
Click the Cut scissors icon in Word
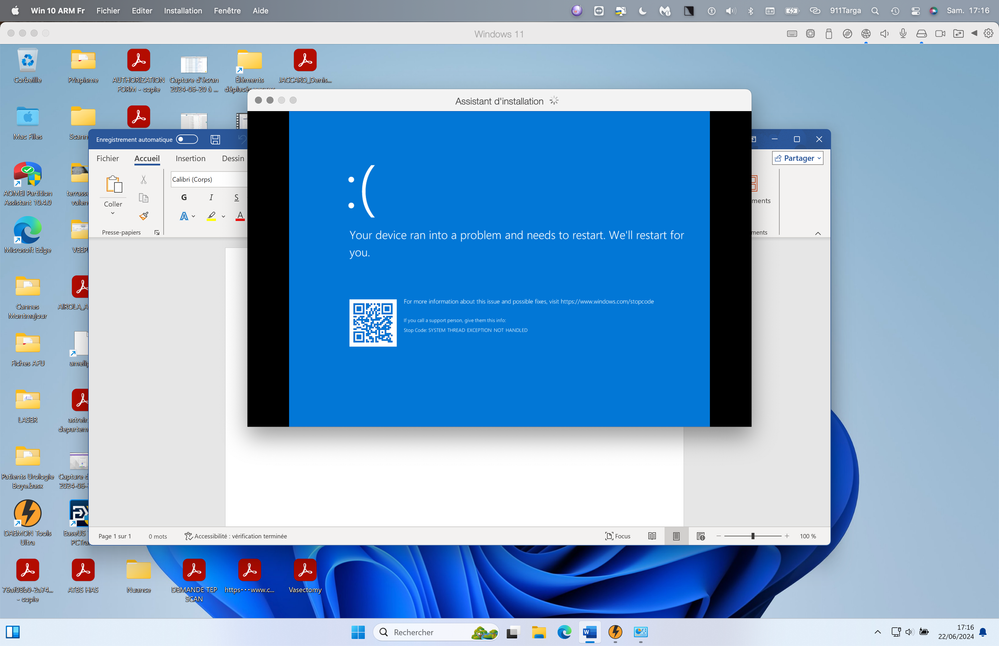point(144,180)
